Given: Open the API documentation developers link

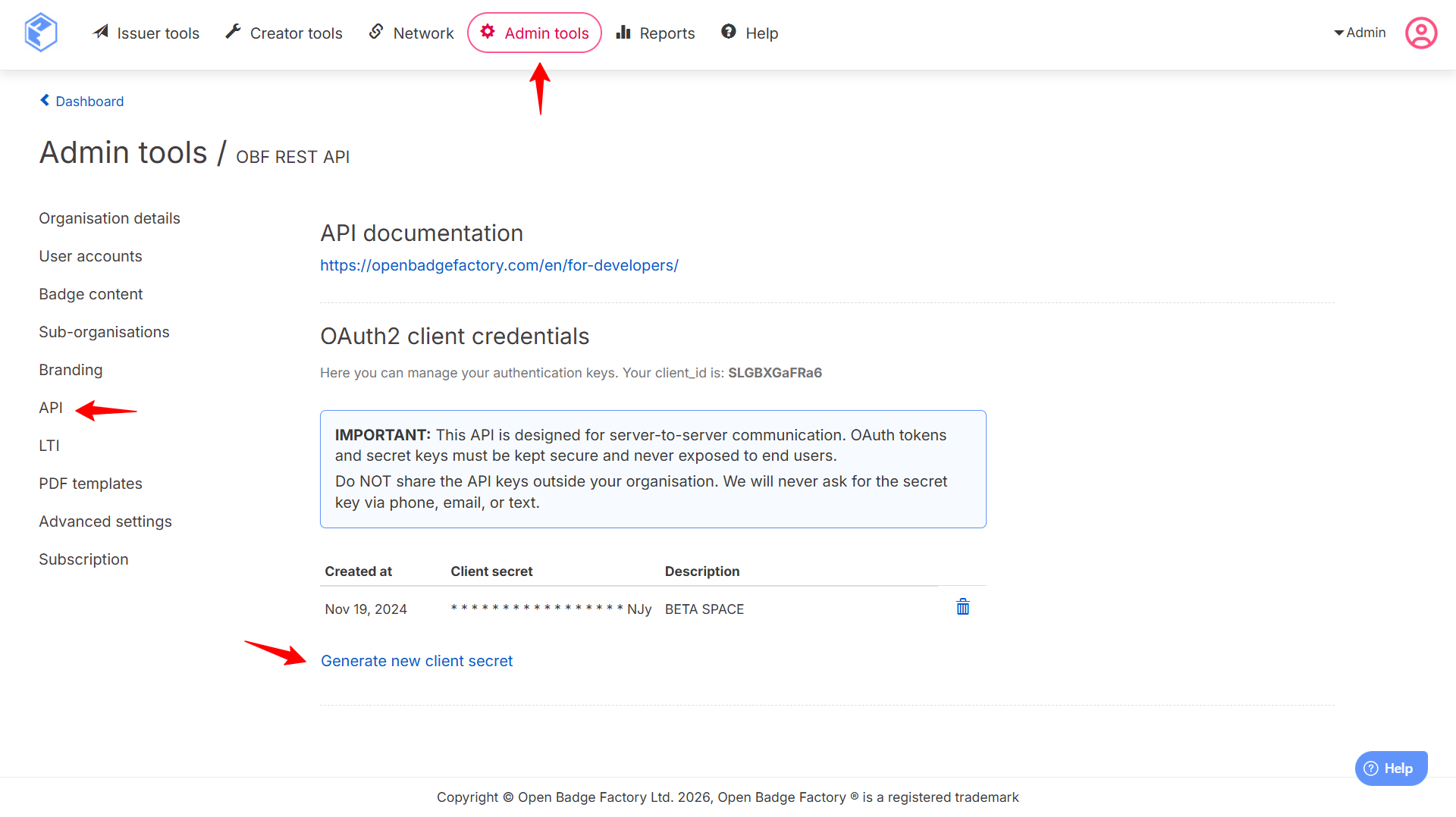Looking at the screenshot, I should pos(499,265).
